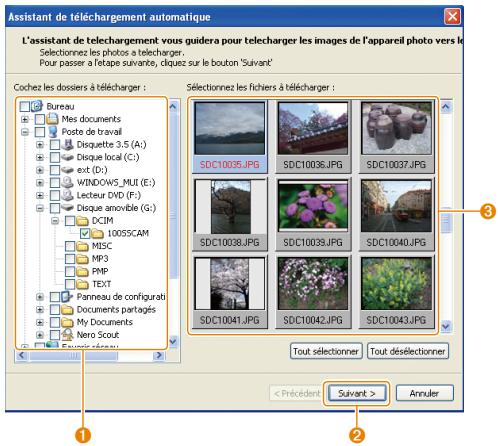498x446 pixels.
Task: Click the ext (D:) drive icon
Action: (x=67, y=170)
